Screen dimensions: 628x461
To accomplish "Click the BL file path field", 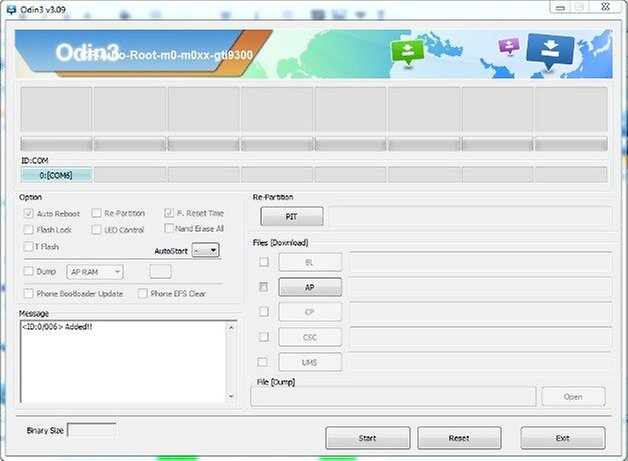I will click(x=480, y=262).
